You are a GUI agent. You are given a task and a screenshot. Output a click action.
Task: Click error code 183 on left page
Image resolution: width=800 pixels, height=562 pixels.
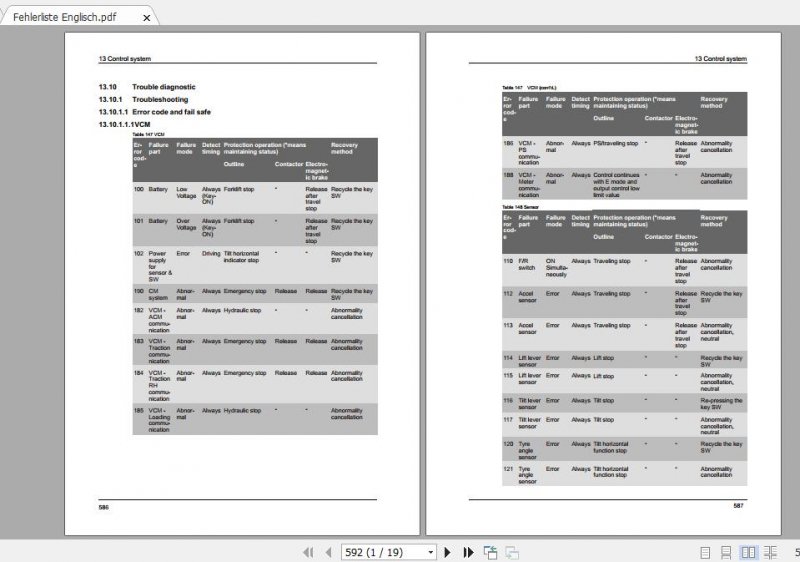click(138, 341)
